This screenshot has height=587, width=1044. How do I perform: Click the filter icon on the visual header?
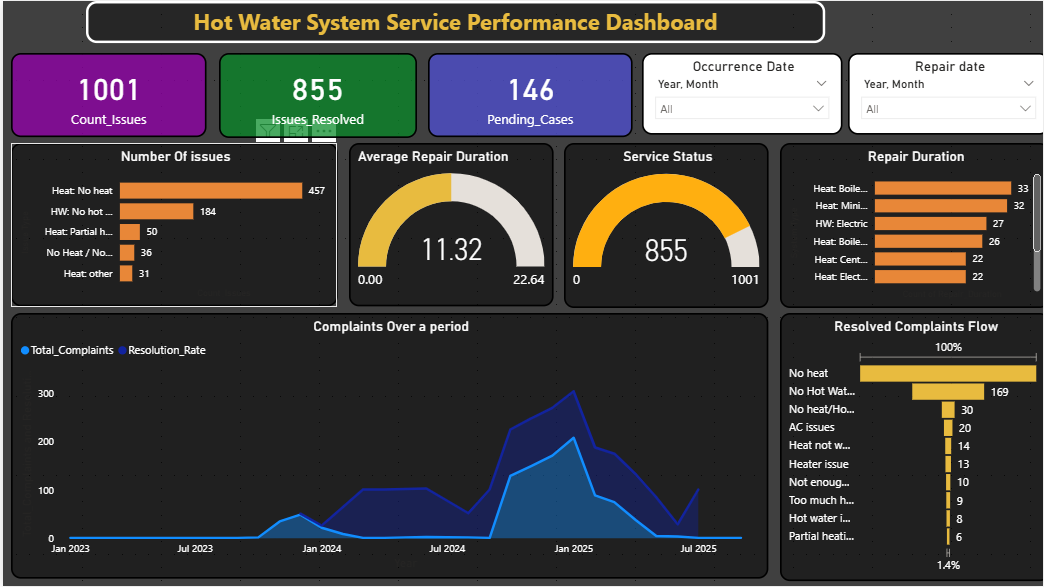pyautogui.click(x=268, y=130)
